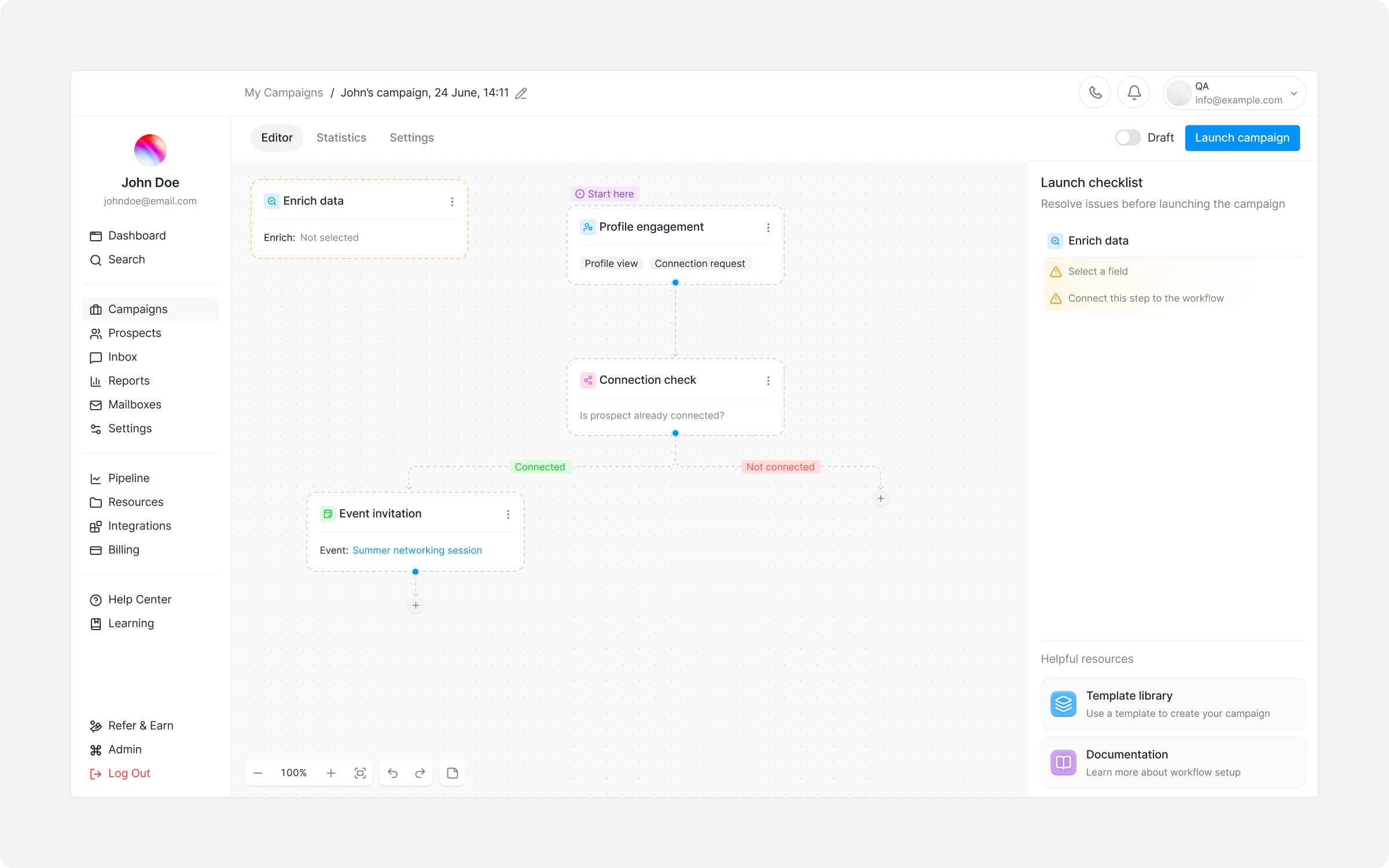This screenshot has width=1389, height=868.
Task: Open Enrich data node options menu
Action: [452, 201]
